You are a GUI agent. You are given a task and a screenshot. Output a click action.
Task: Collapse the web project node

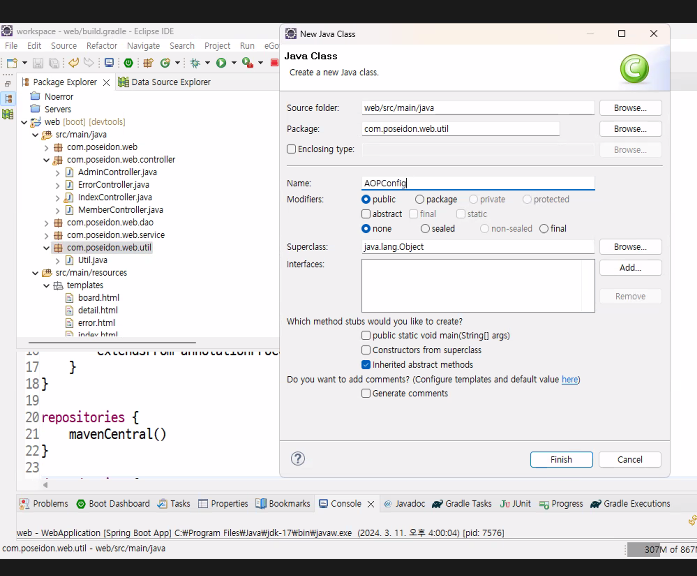(x=24, y=122)
